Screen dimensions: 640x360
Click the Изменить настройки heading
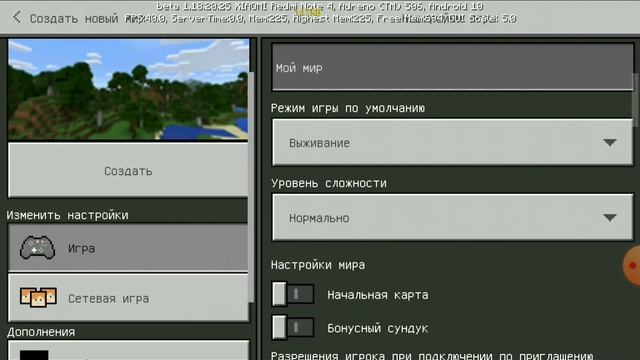(x=67, y=215)
